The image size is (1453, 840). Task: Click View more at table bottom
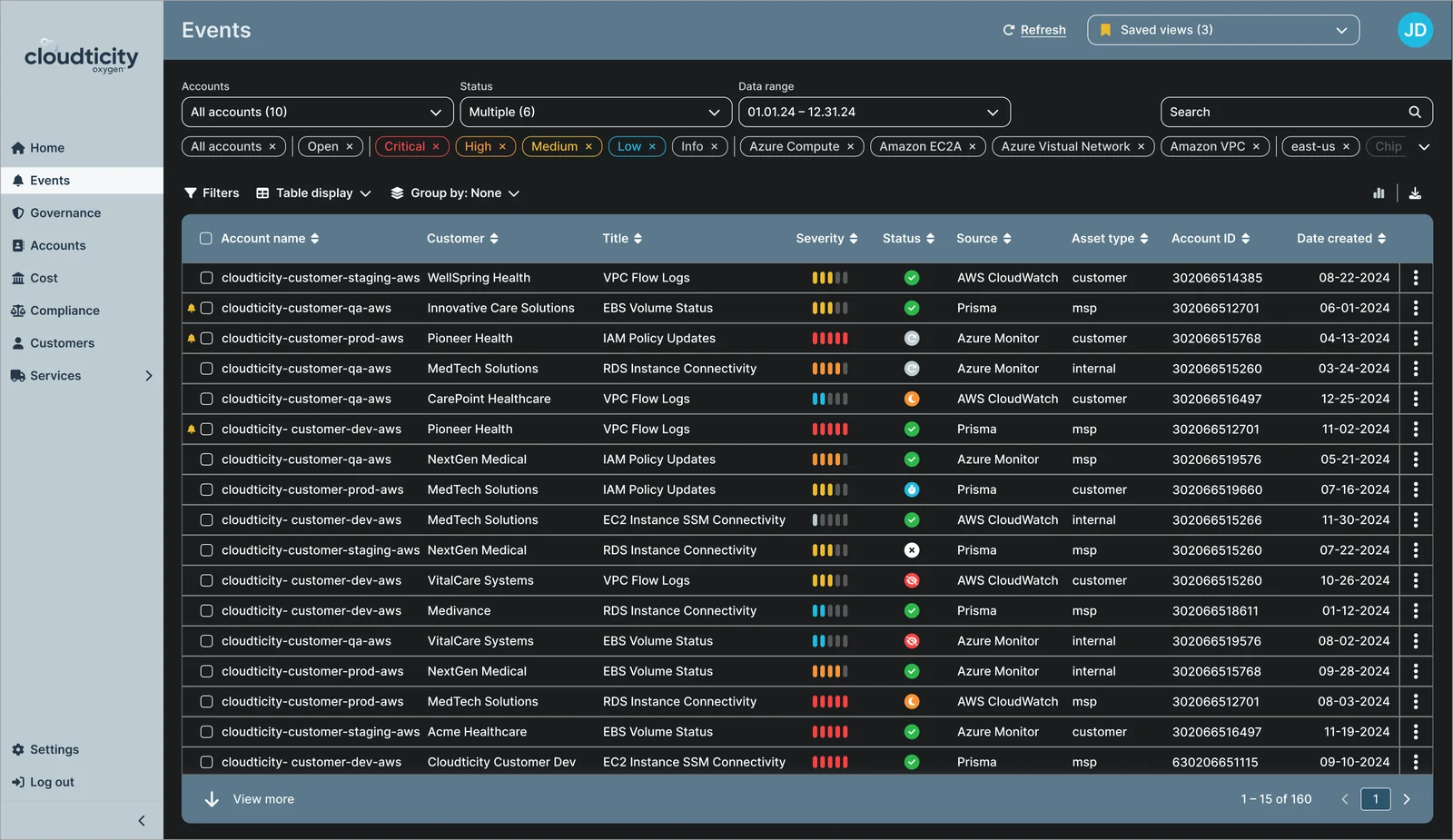250,799
